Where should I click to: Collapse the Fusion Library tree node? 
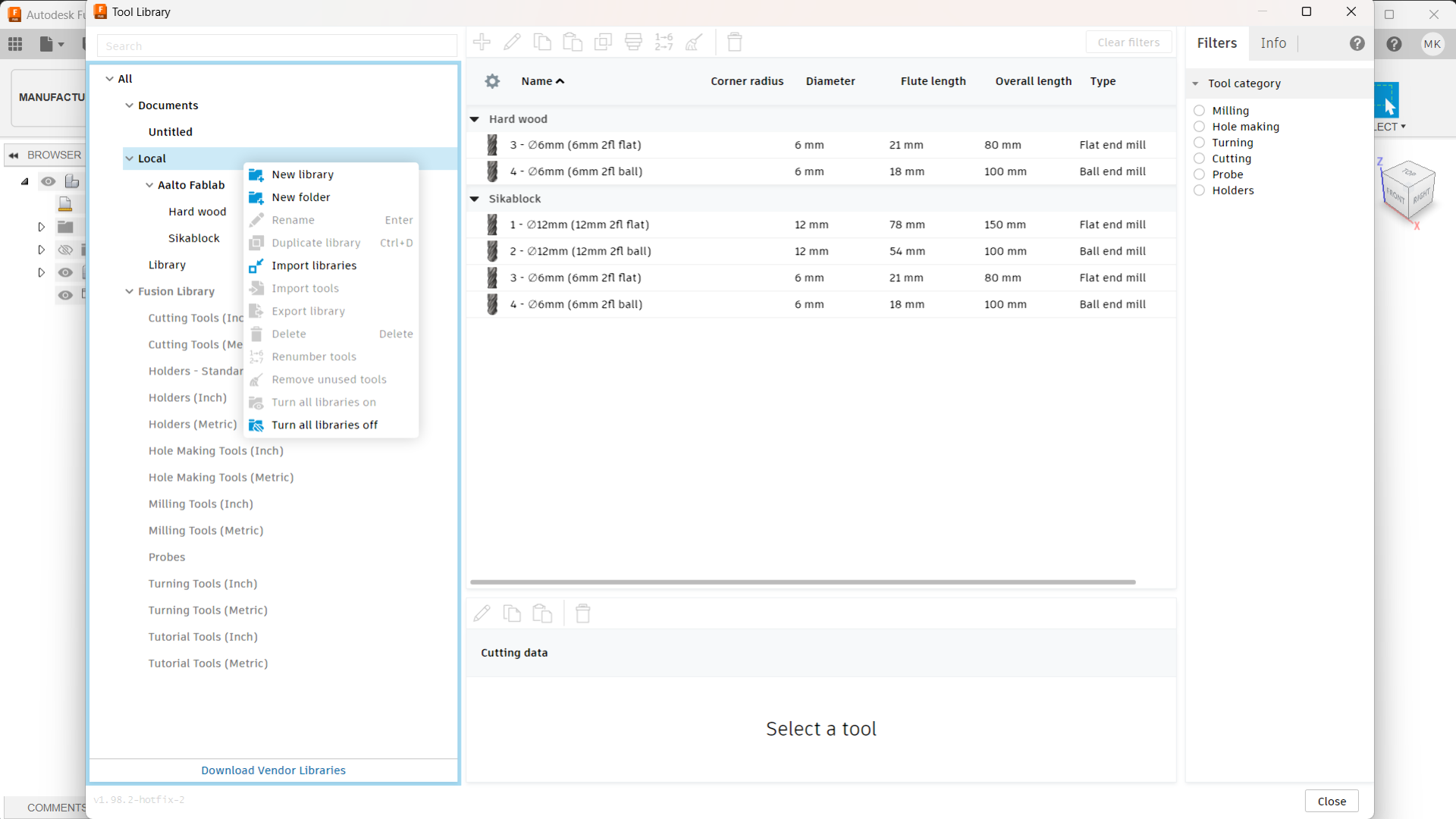[x=129, y=291]
